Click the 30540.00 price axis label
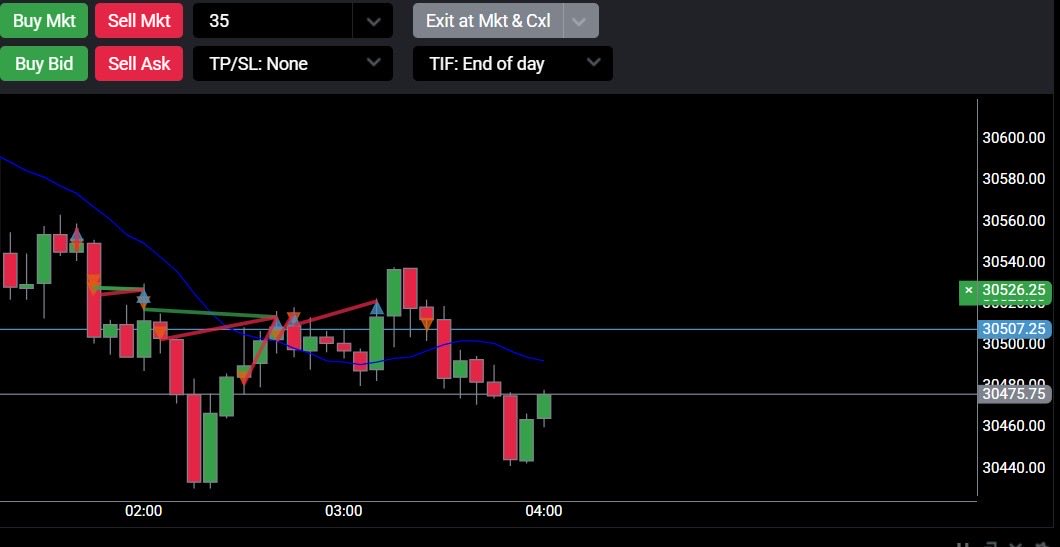This screenshot has height=547, width=1060. click(1013, 262)
